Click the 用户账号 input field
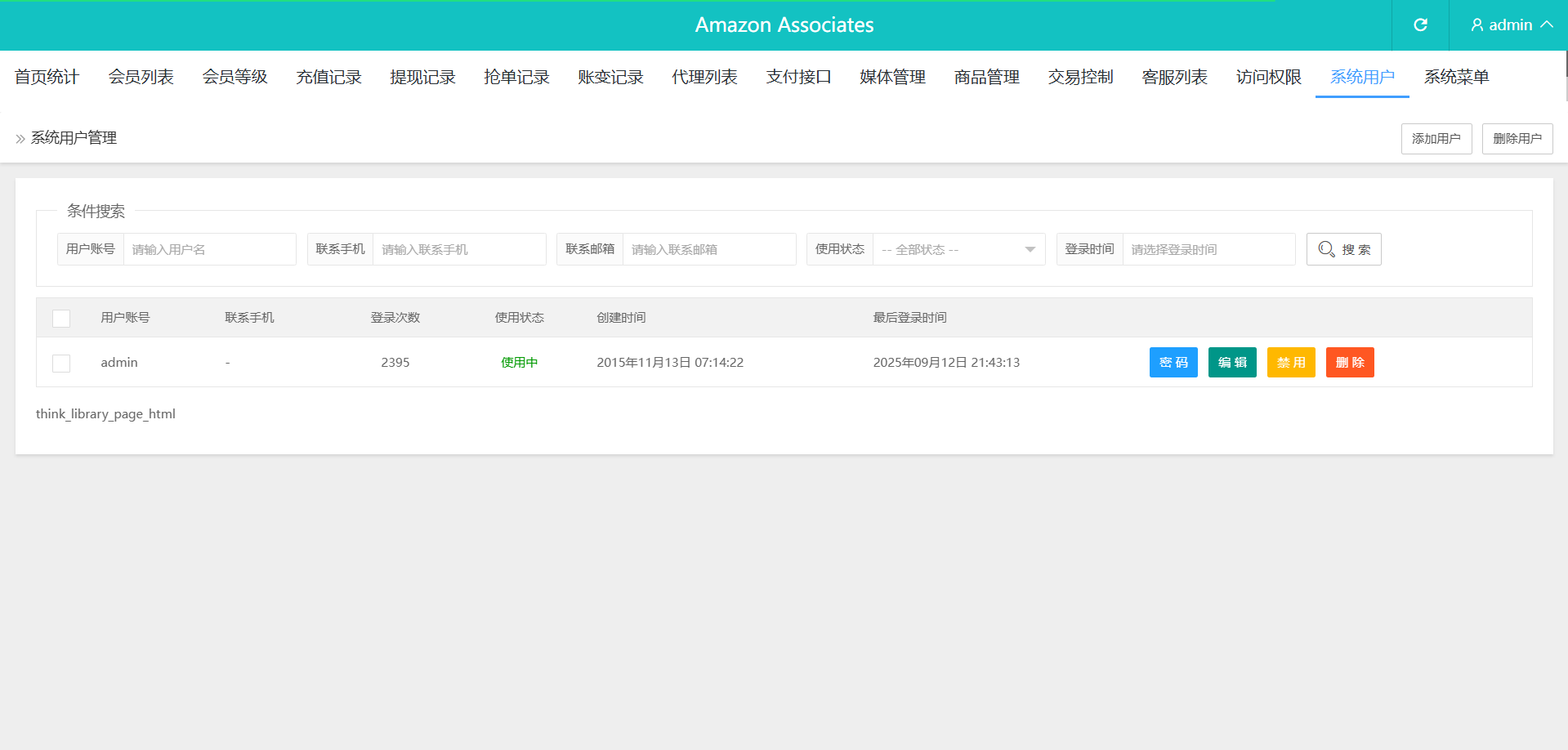This screenshot has width=1568, height=750. 209,249
